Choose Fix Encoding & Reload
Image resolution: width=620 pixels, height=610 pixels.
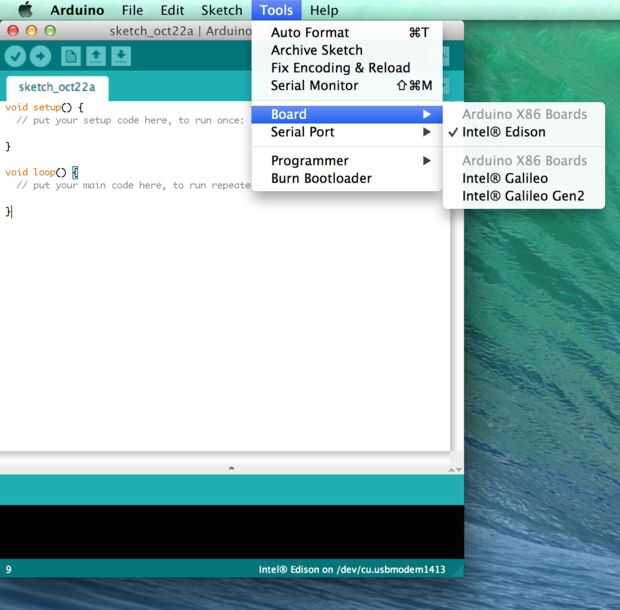(x=347, y=68)
